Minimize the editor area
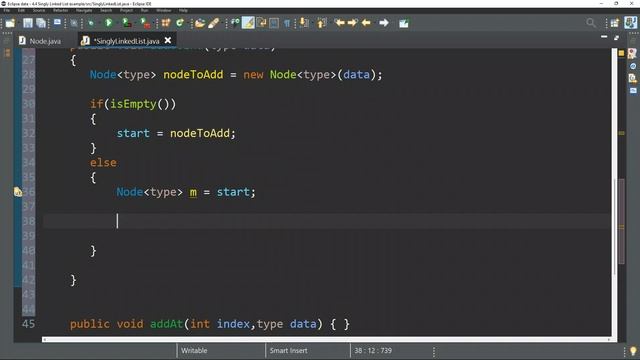Viewport: 640px width, 360px height. click(604, 37)
